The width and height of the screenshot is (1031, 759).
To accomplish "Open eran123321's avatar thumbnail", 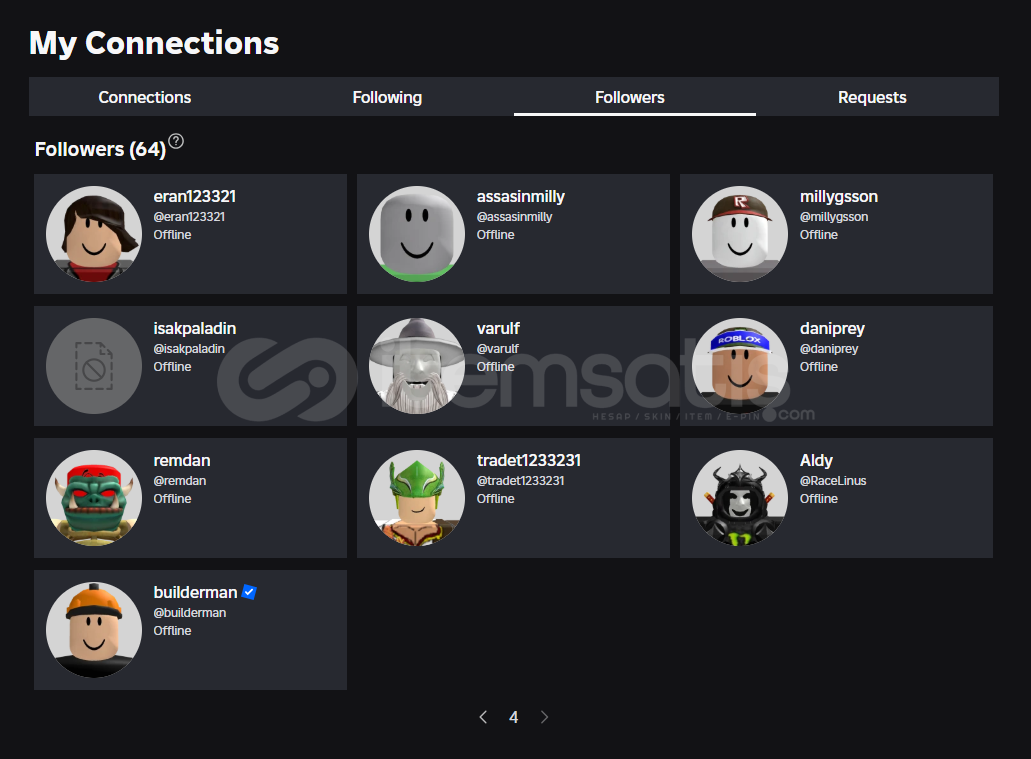I will (94, 234).
